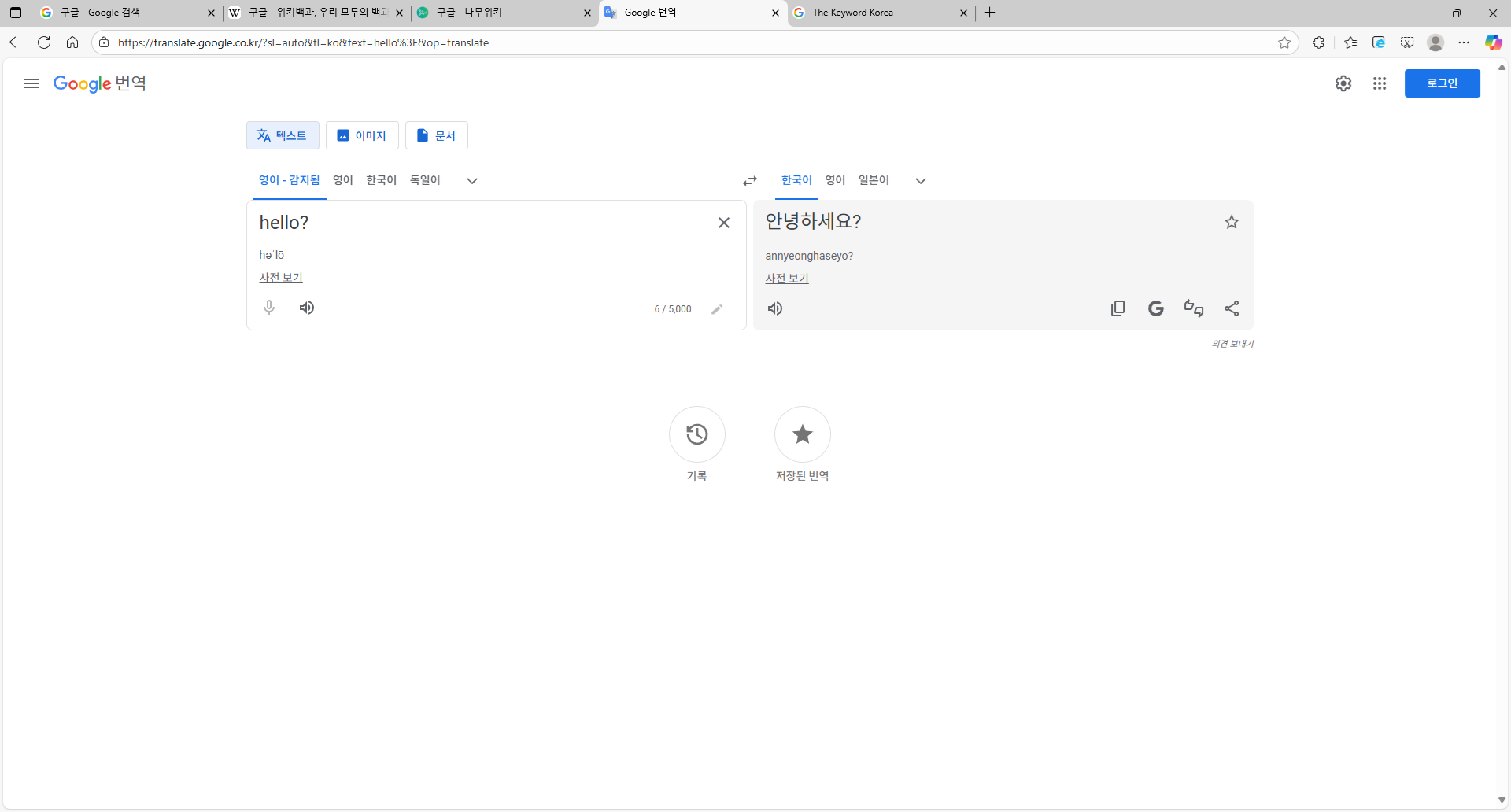Add page to favorites star
Image resolution: width=1511 pixels, height=812 pixels.
click(x=1284, y=42)
